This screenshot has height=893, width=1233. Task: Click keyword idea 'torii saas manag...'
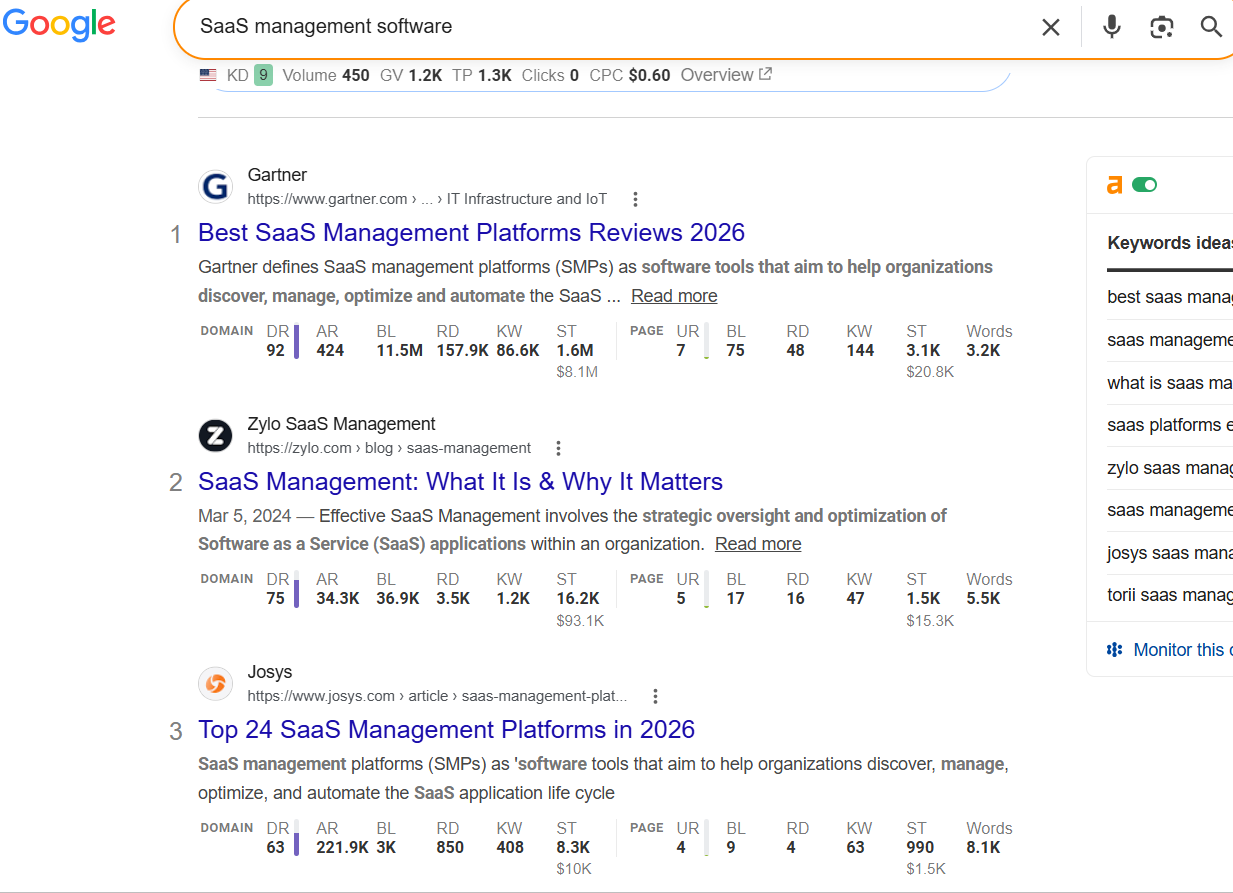point(1170,596)
